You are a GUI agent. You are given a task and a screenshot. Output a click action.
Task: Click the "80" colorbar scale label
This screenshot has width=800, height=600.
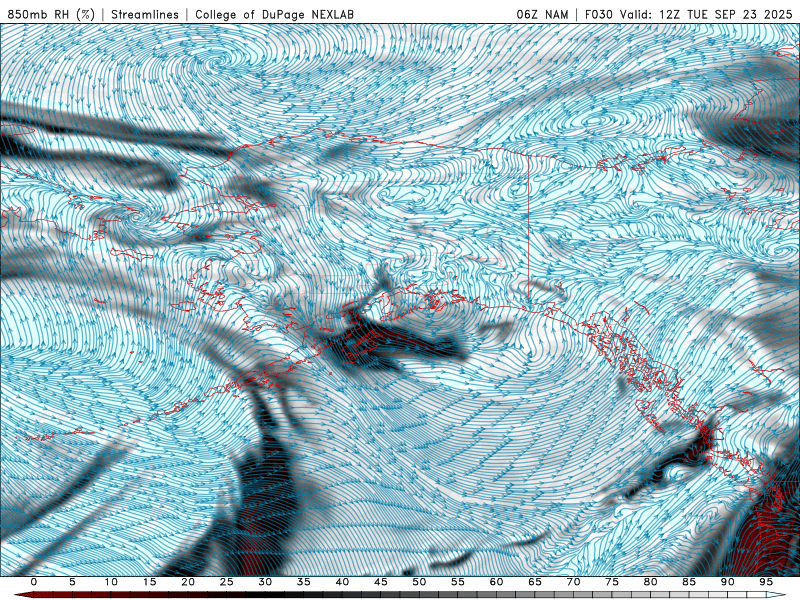(651, 582)
